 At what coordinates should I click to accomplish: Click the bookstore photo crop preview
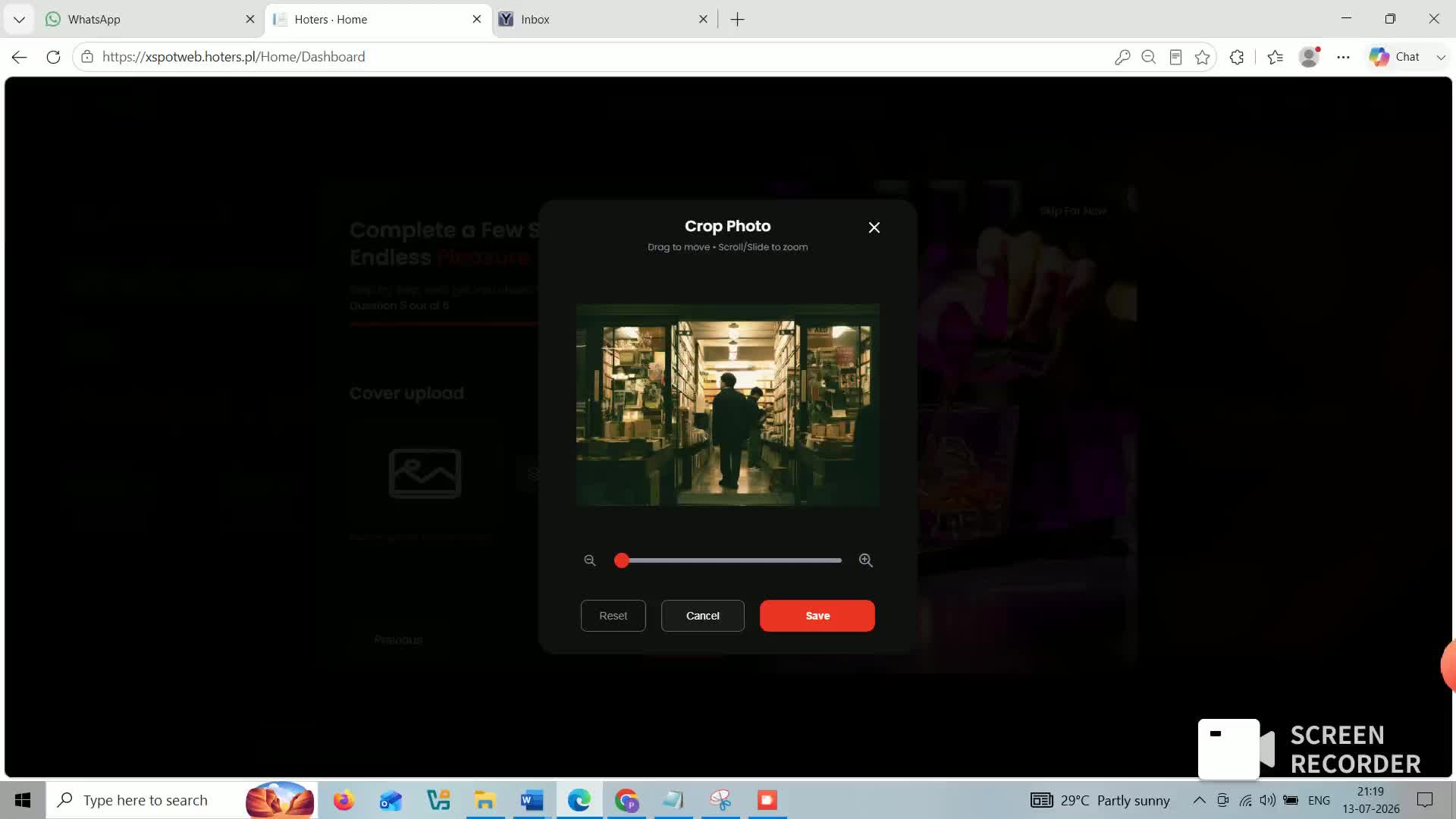728,405
